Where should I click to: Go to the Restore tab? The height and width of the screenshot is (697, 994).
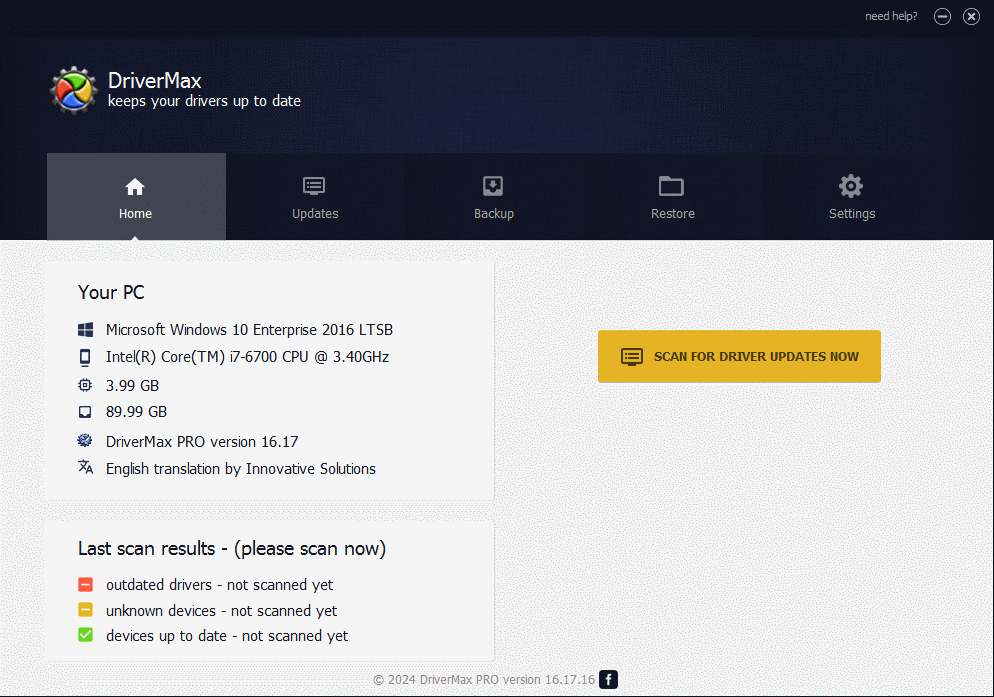(672, 197)
